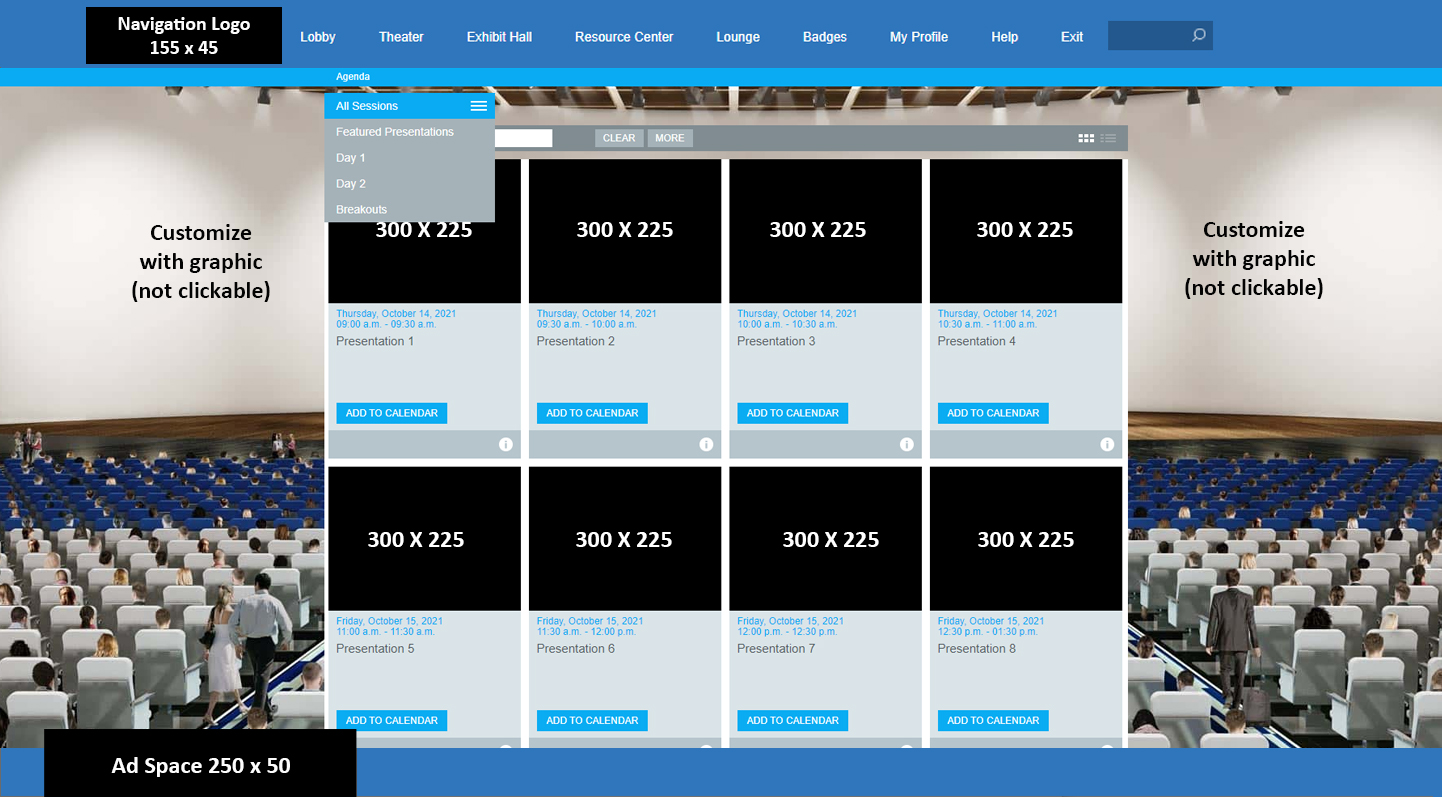Open the Badges page
Image resolution: width=1442 pixels, height=797 pixels.
coord(825,37)
